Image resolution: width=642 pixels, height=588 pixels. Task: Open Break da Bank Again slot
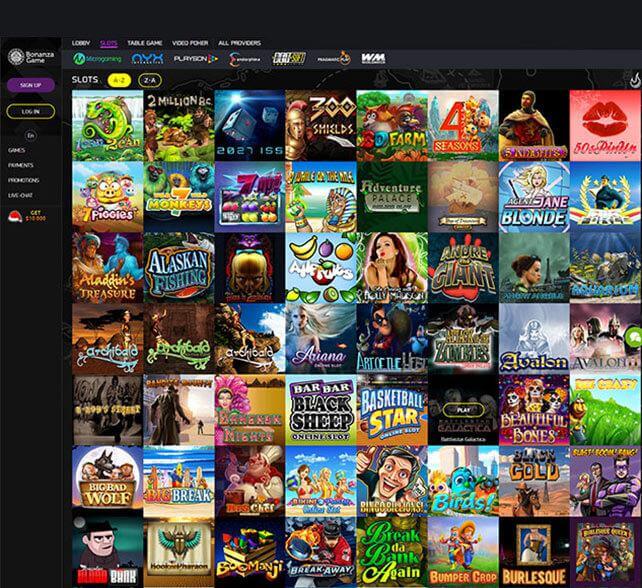coord(392,552)
